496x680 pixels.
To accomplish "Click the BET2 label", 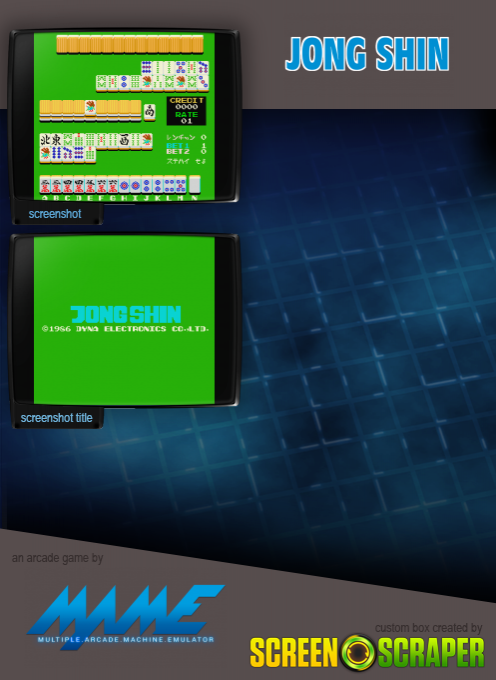I will tap(178, 152).
